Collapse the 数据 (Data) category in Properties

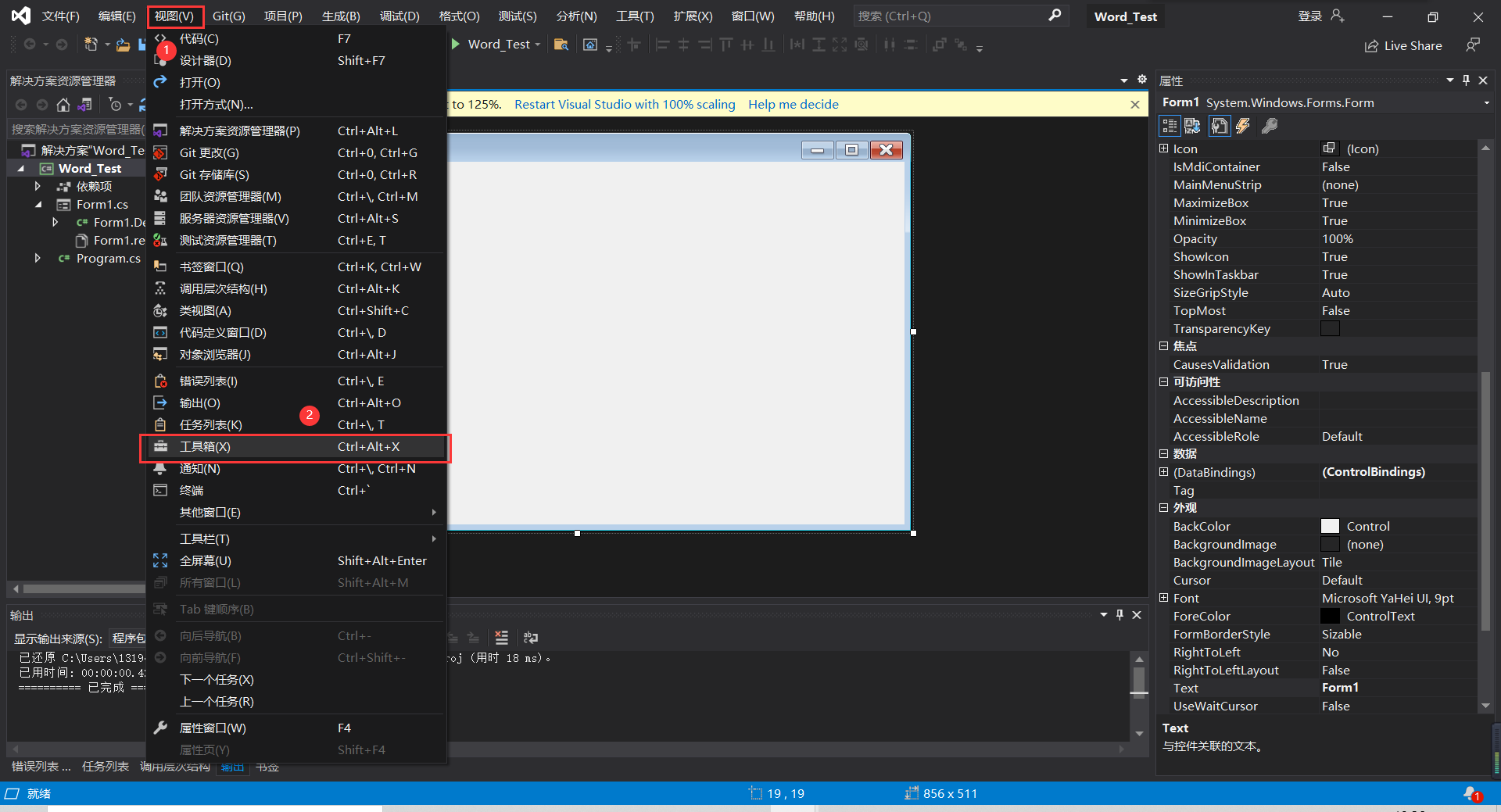1163,453
